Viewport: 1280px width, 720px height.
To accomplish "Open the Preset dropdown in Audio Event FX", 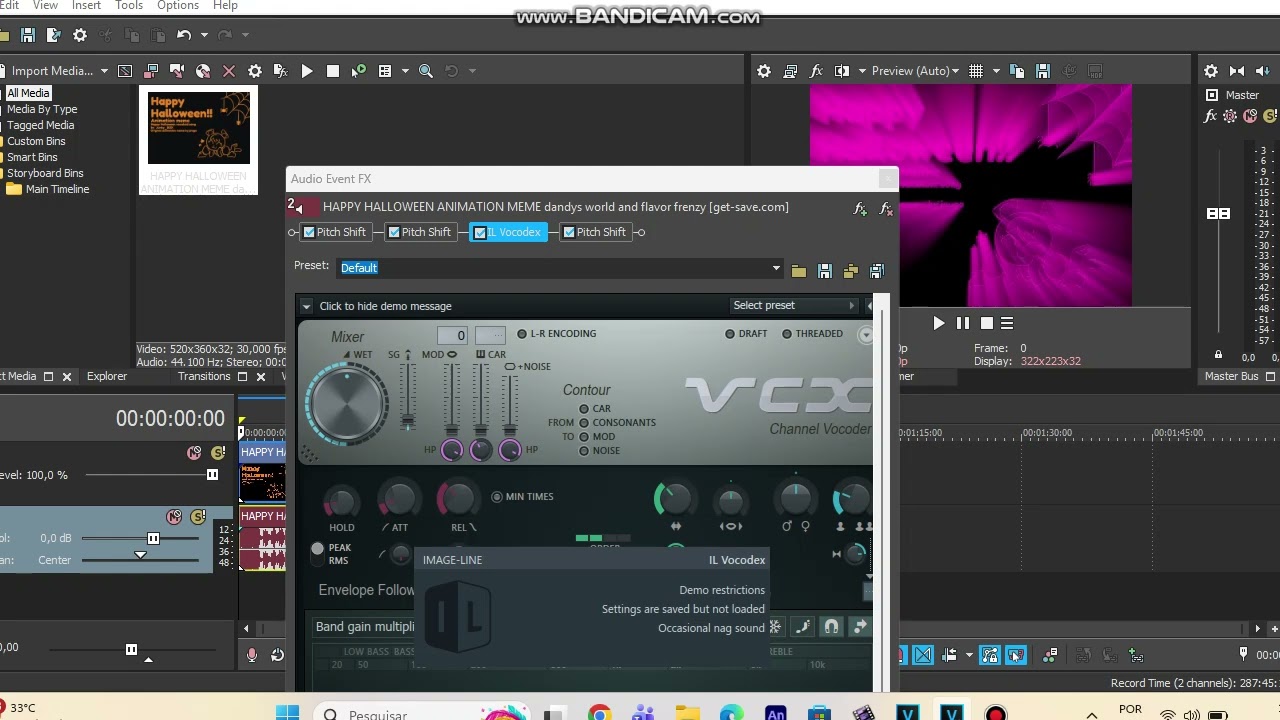I will coord(776,268).
